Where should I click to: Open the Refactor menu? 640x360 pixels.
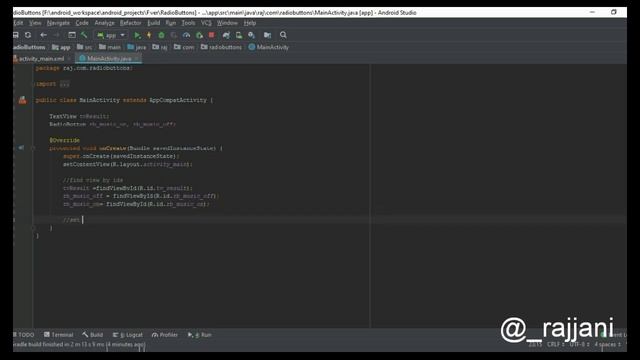point(131,23)
